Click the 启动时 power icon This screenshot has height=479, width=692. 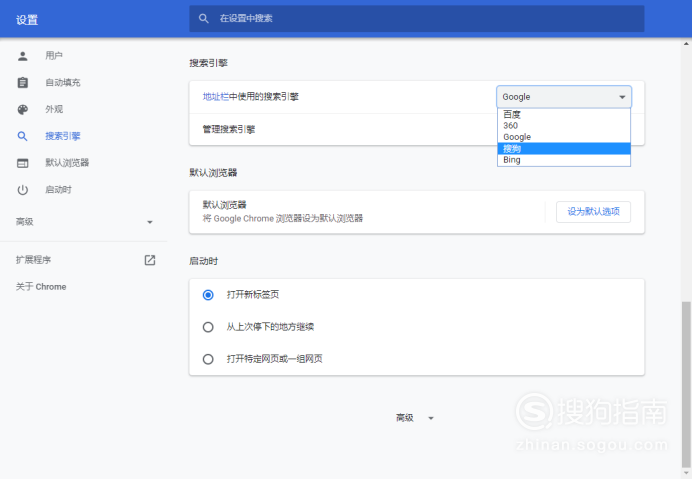point(23,190)
